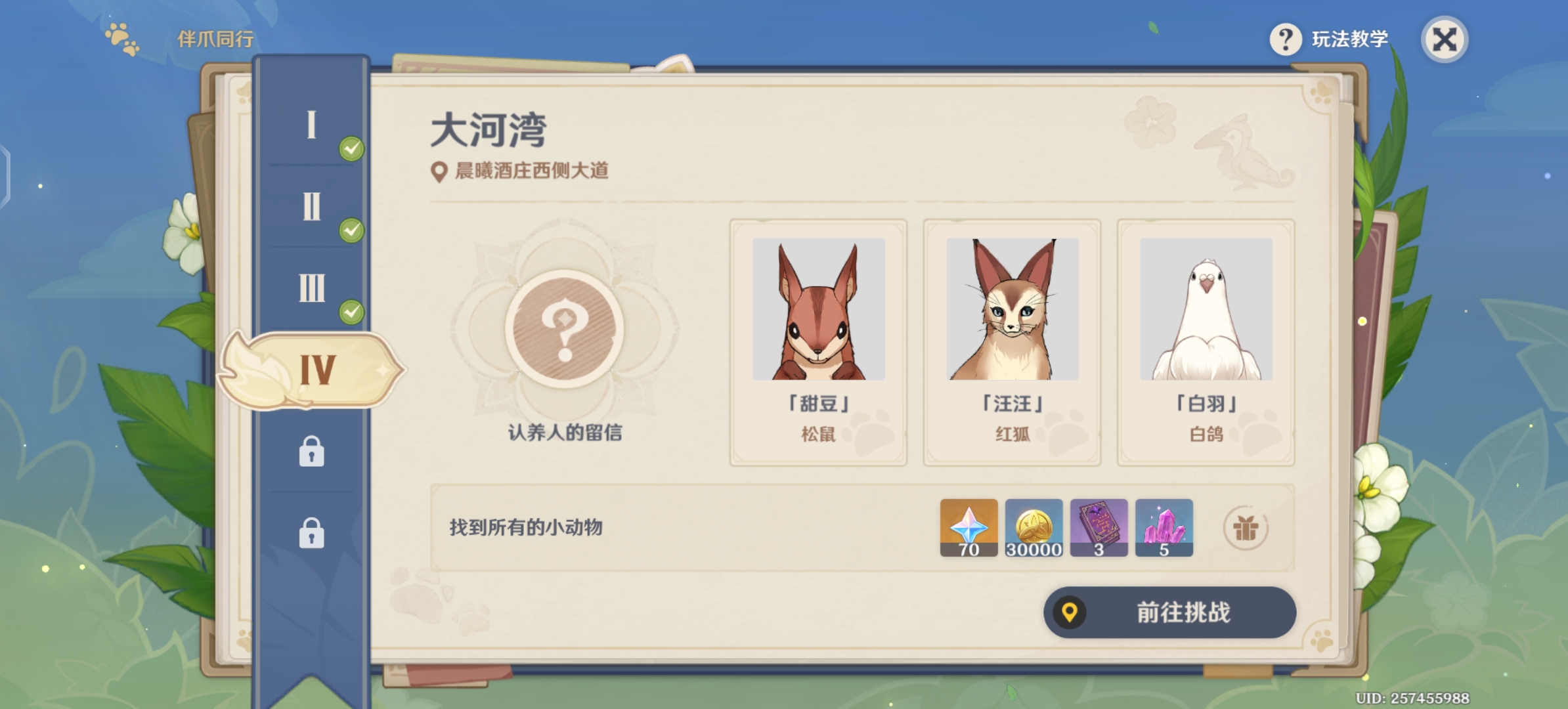
Task: Open the 玩法教学 question mark icon
Action: point(1286,39)
